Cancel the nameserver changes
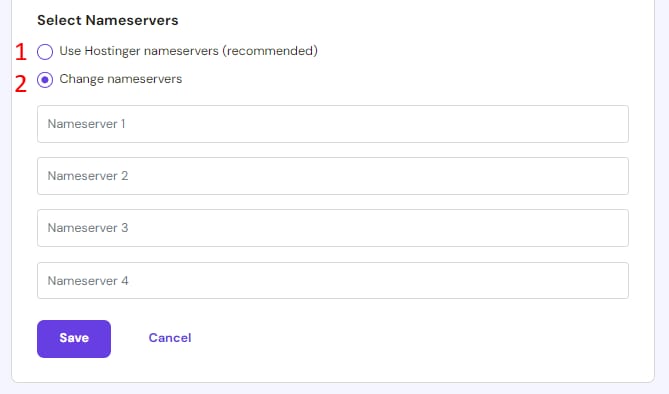Screen dimensions: 669x394 (x=170, y=338)
